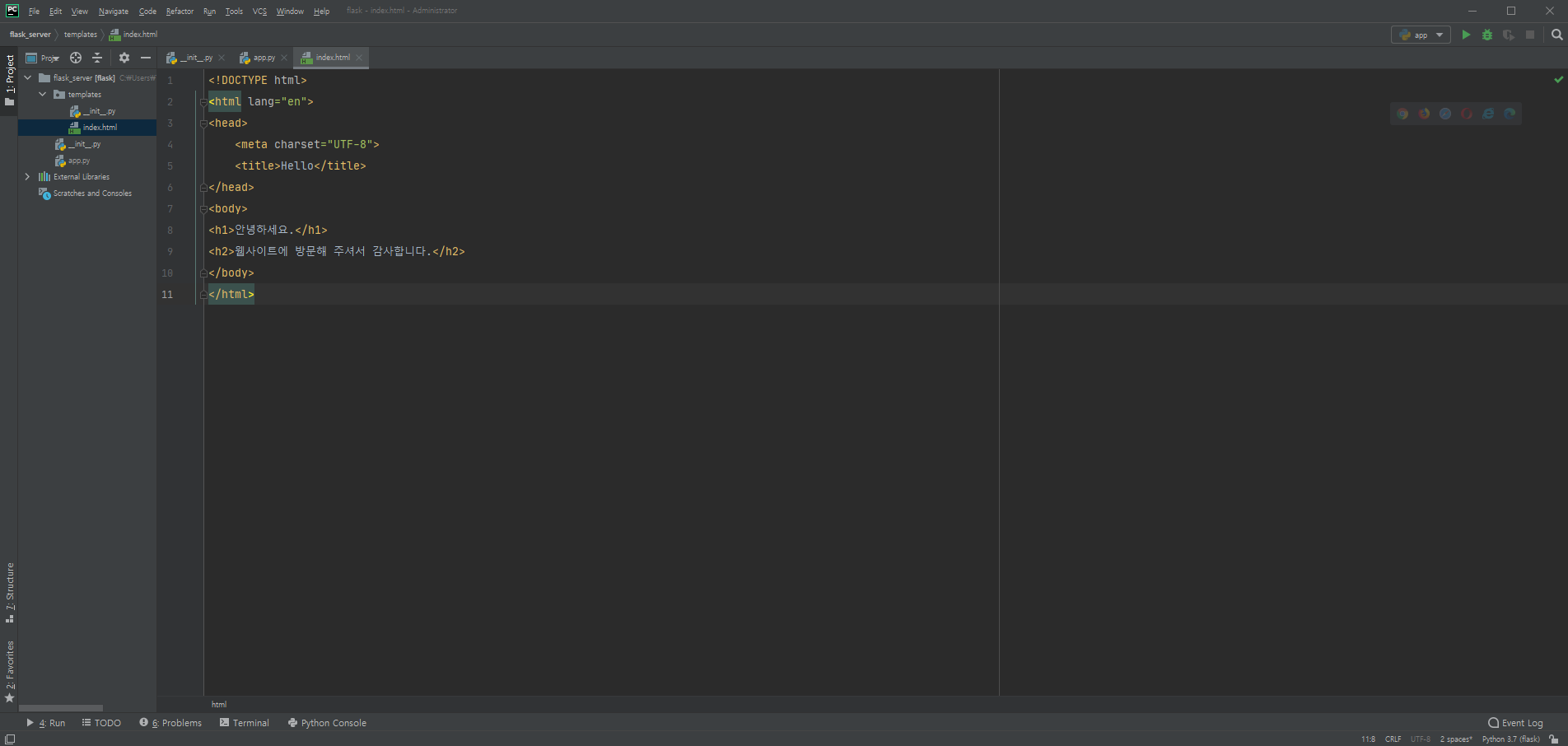Click the 11:8 caret position indicator
Screen dimensions: 1568x746
click(1368, 739)
